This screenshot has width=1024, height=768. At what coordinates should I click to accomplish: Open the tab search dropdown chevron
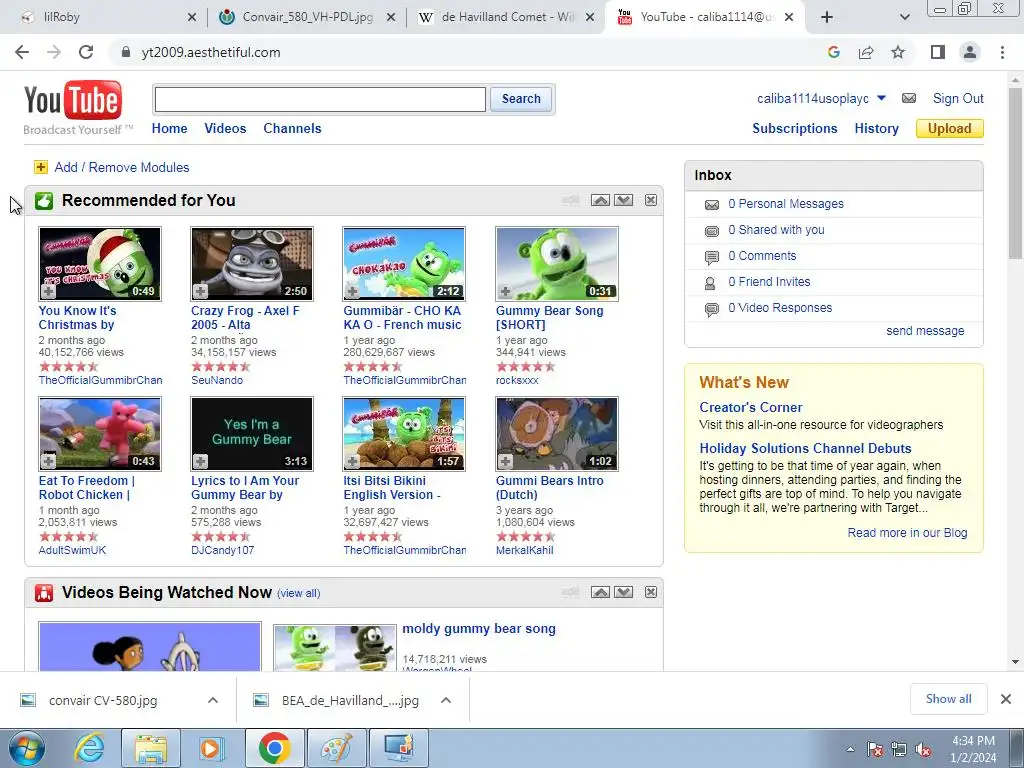point(904,17)
